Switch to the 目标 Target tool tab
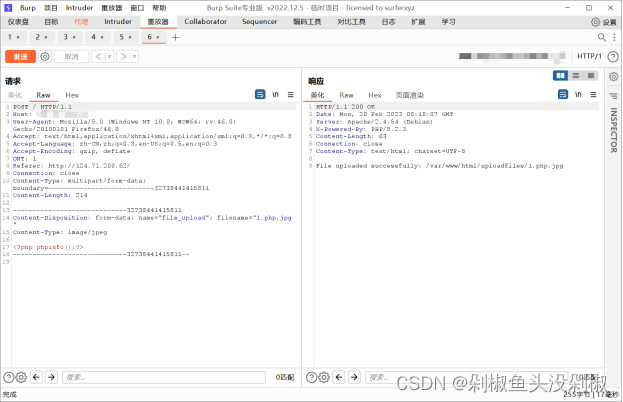Screen dimensions: 623x402 (51, 21)
